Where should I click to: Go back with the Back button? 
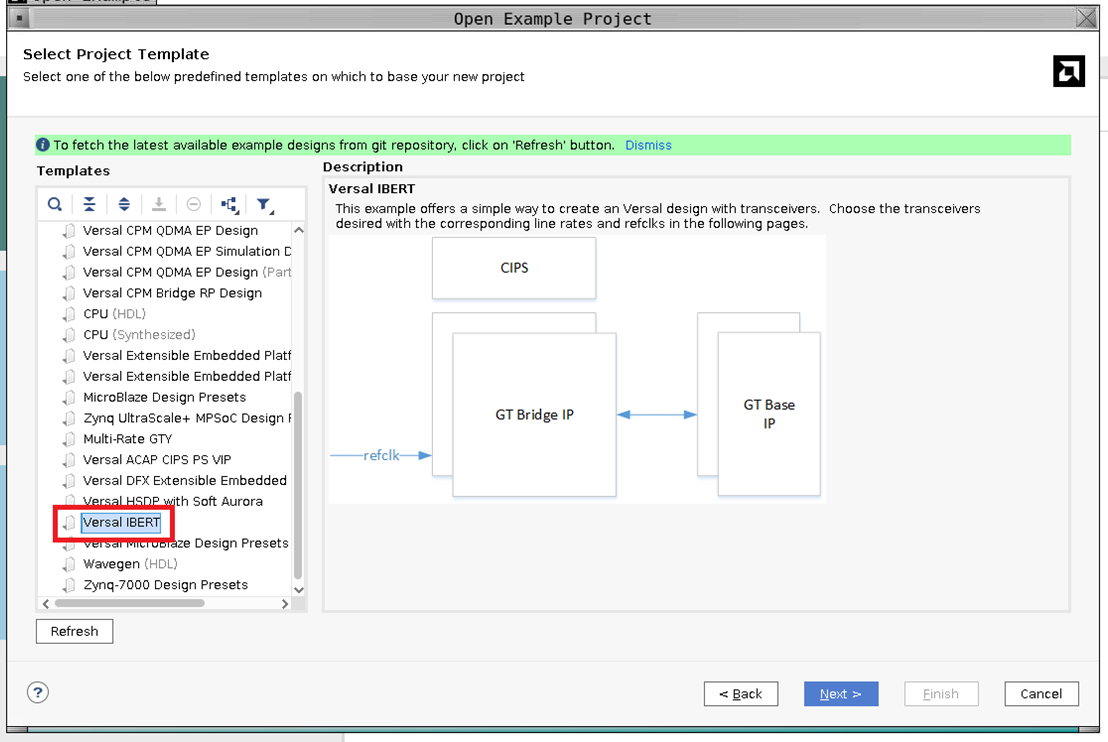coord(741,694)
